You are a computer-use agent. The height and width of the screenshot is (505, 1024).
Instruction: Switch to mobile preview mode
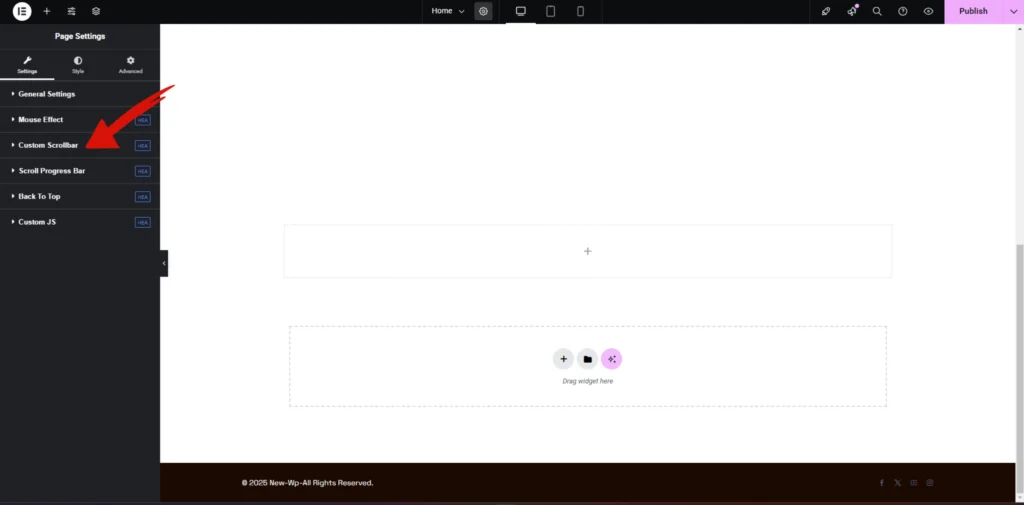coord(580,11)
